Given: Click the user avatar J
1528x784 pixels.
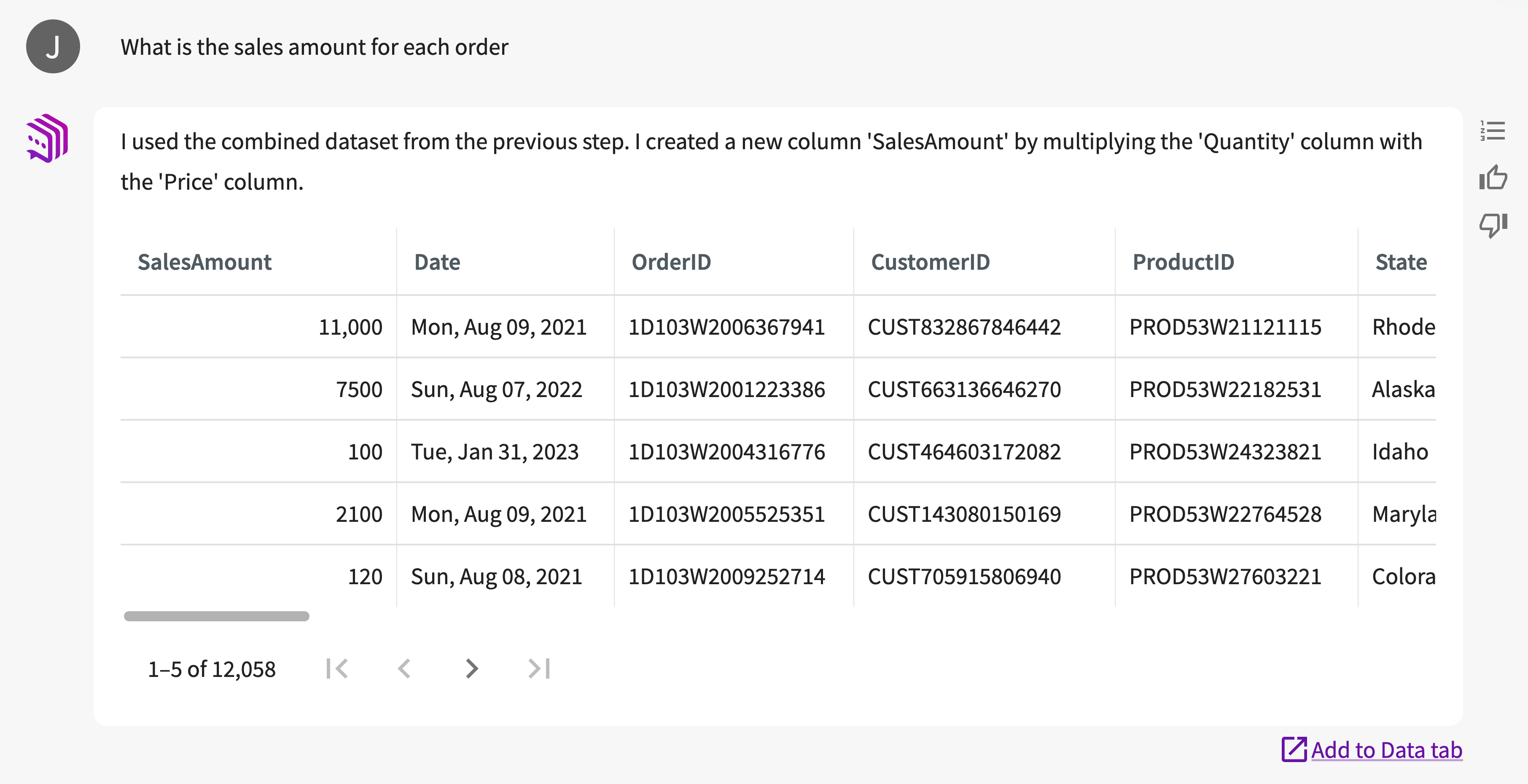Looking at the screenshot, I should tap(53, 46).
